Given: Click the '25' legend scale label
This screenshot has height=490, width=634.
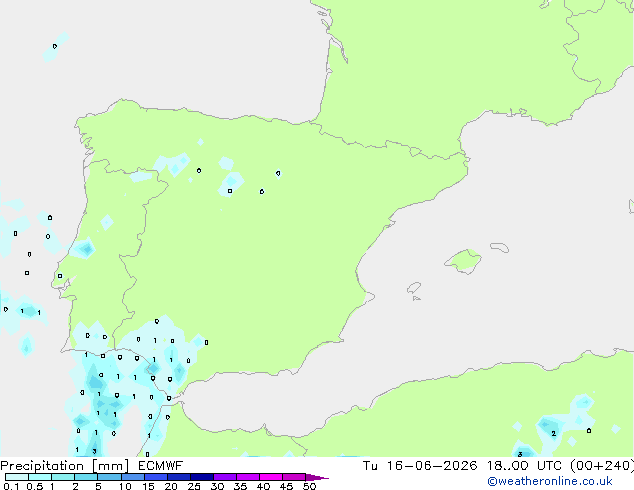Looking at the screenshot, I should point(194,486).
